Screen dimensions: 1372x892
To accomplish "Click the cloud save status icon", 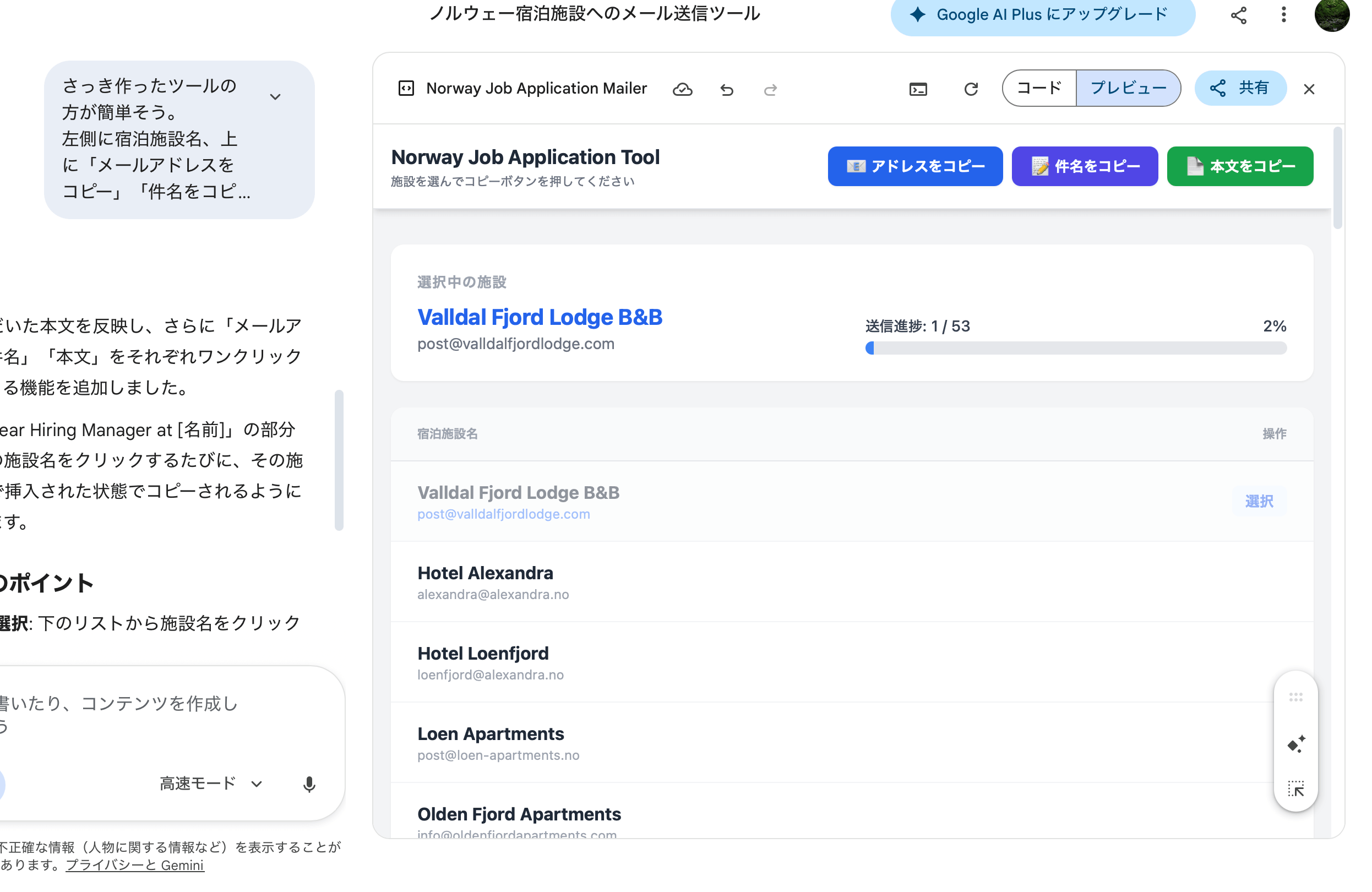I will pos(683,89).
